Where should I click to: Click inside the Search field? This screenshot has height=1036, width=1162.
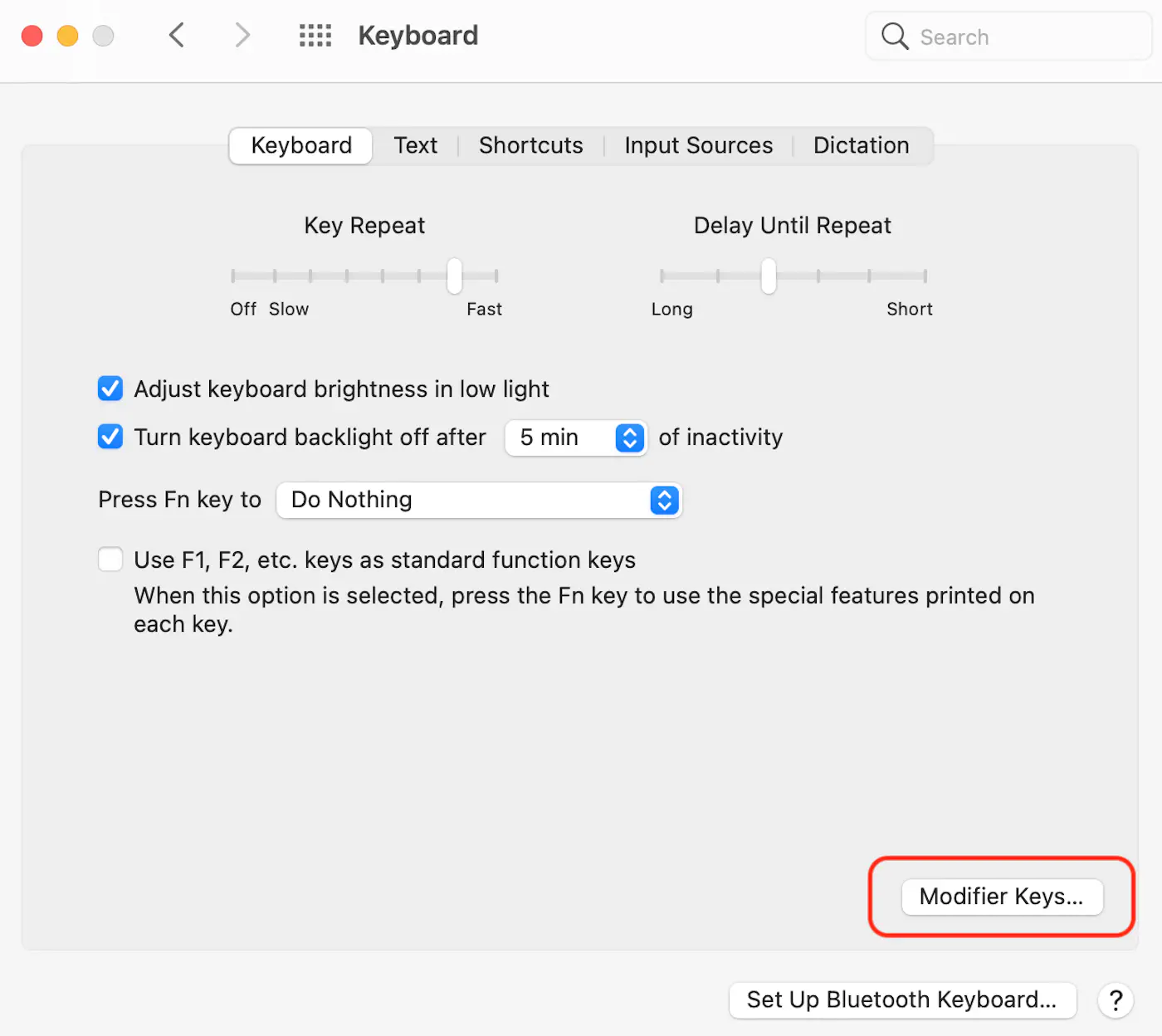996,36
